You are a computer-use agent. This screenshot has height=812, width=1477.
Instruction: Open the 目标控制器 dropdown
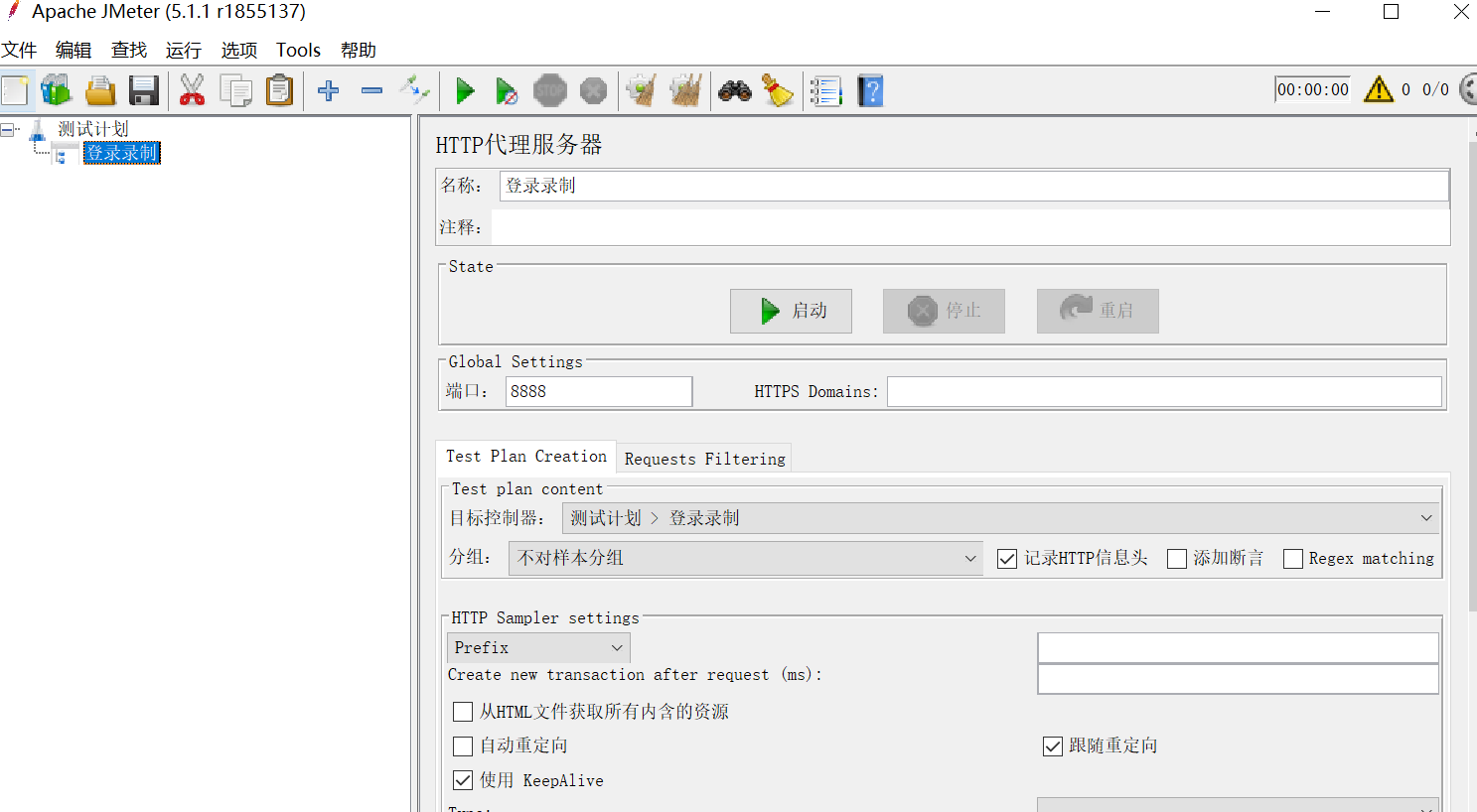[1001, 518]
